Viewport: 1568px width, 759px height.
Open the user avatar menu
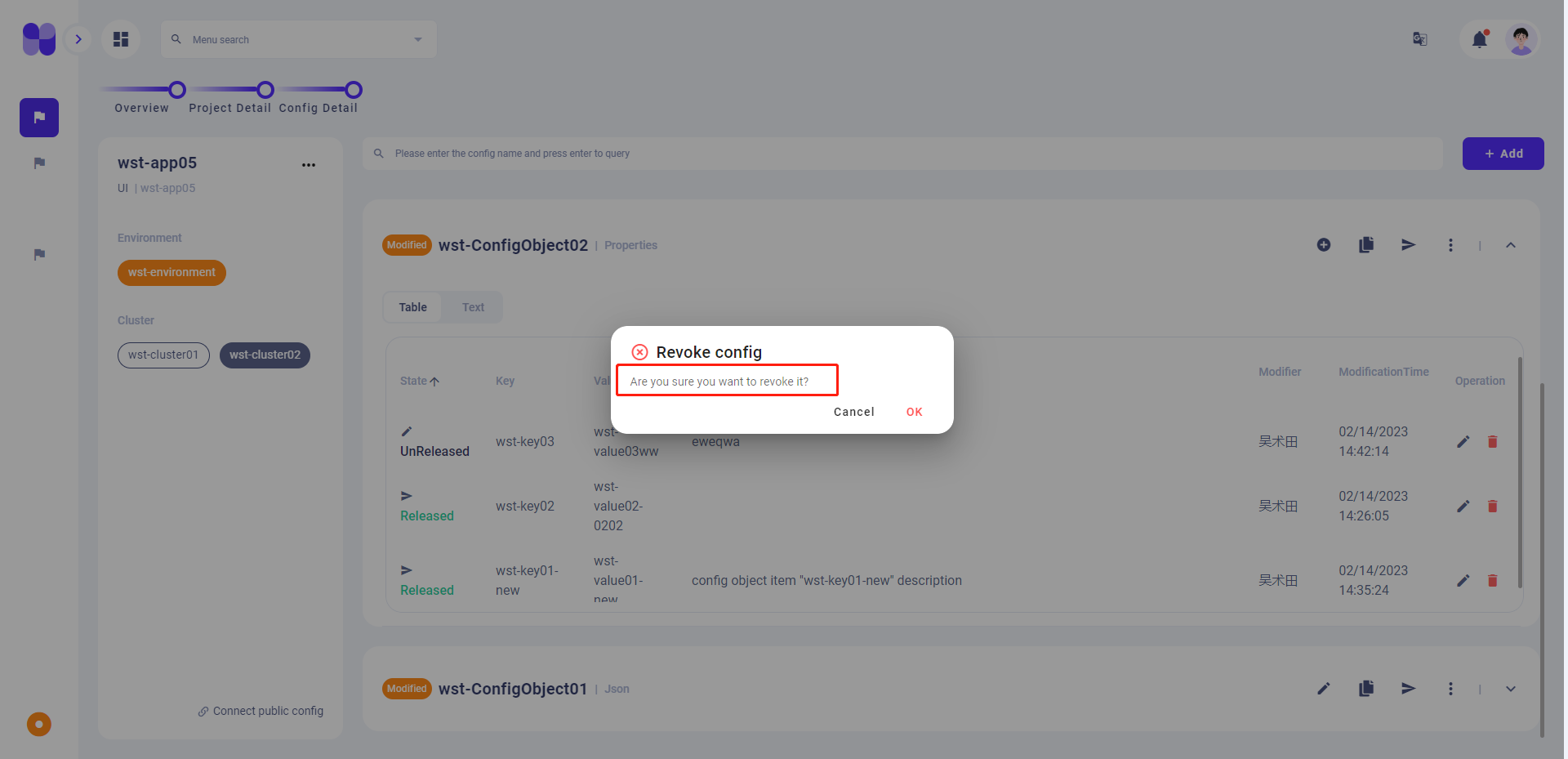coord(1521,39)
